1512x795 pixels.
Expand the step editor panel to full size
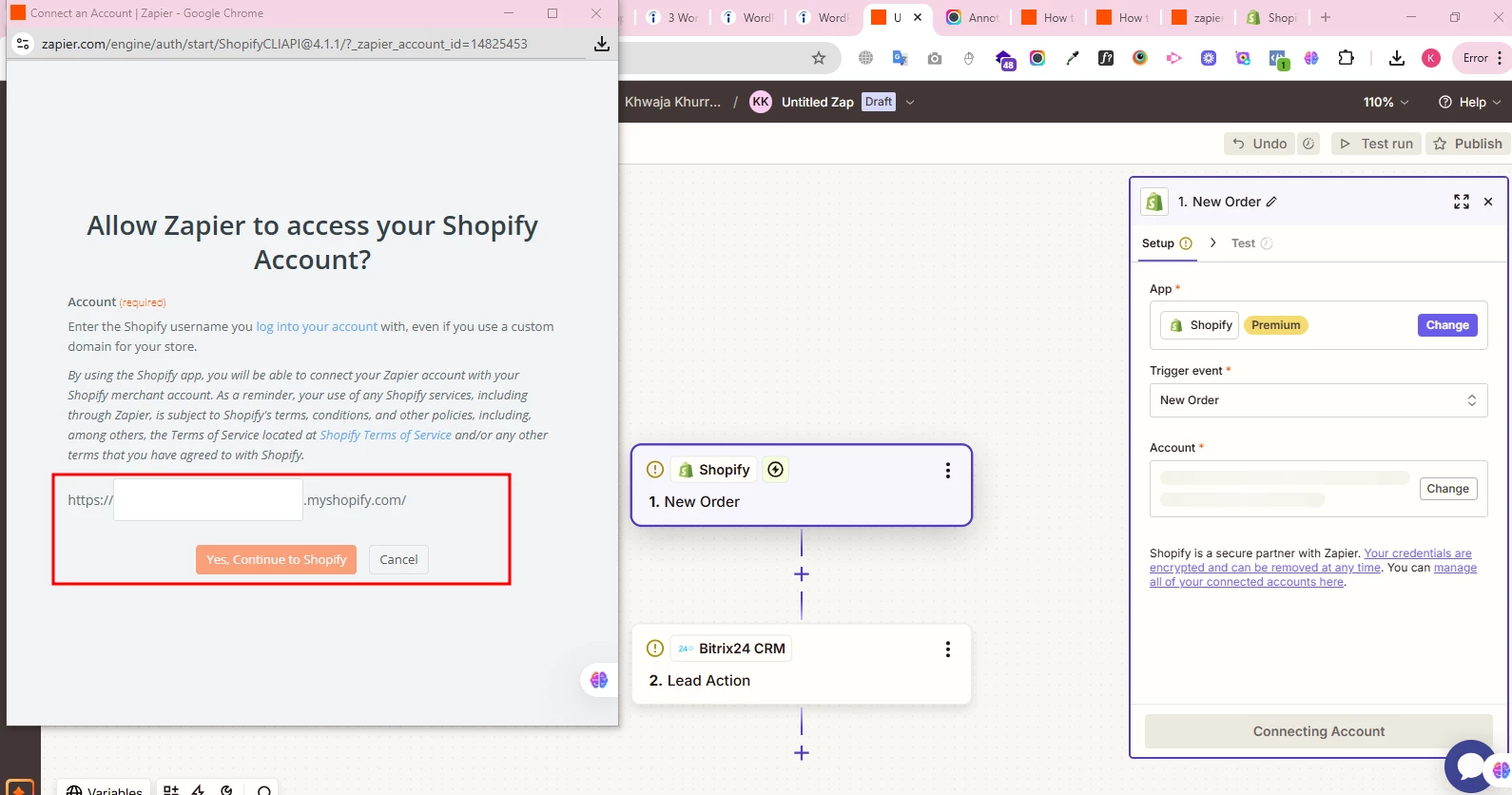[x=1462, y=202]
